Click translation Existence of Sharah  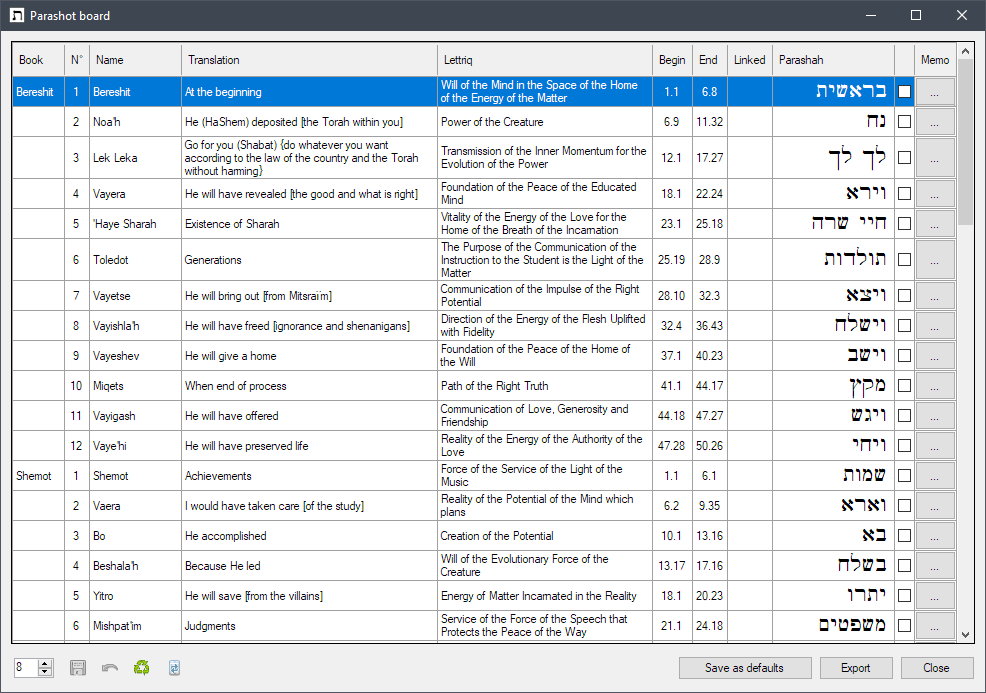point(309,224)
